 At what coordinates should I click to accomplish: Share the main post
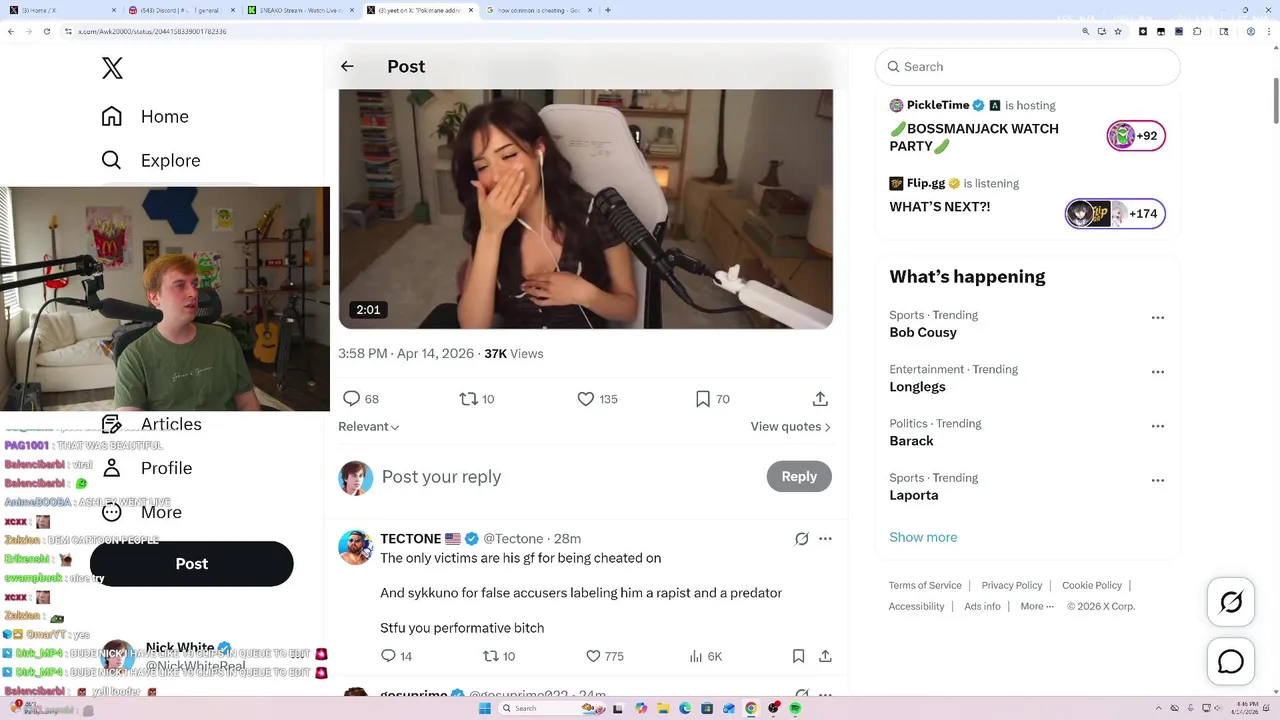click(x=820, y=399)
